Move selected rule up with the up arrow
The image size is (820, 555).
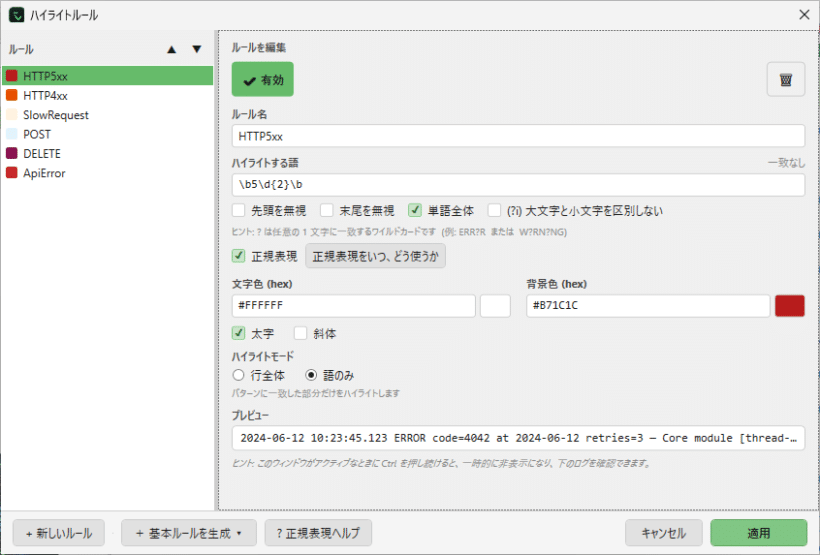coord(172,49)
